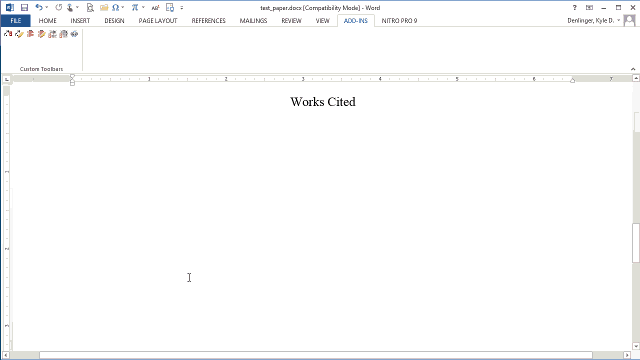This screenshot has width=640, height=360.
Task: Switch to the REFERENCES tab
Action: (x=209, y=20)
